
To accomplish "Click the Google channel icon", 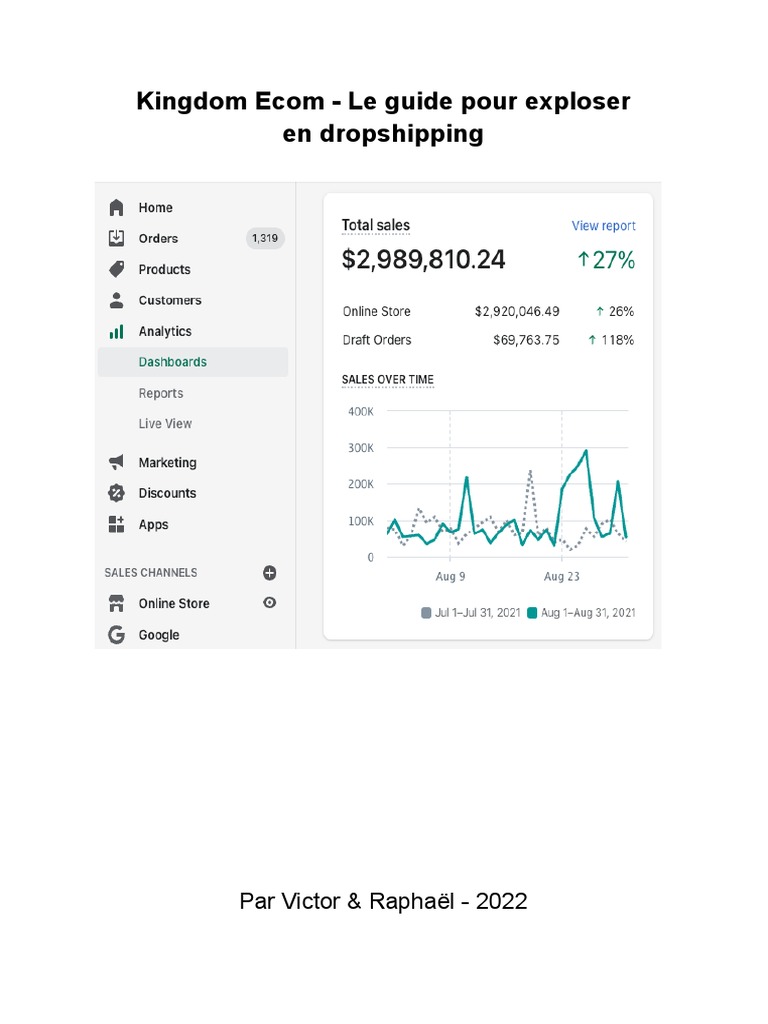I will tap(117, 634).
